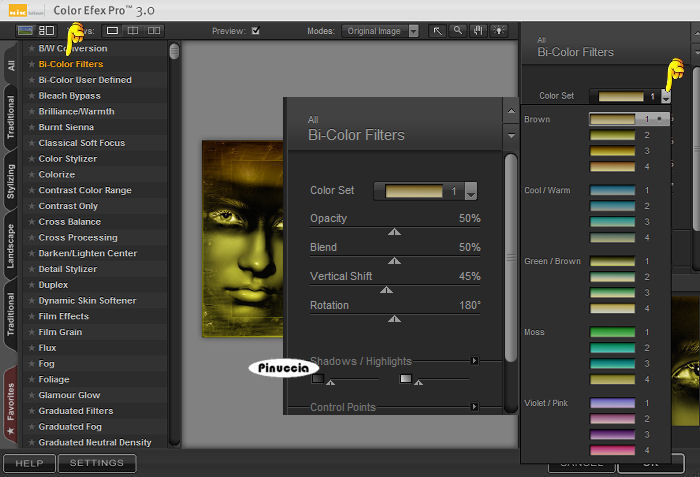
Task: Click the star icon beside Film Grain
Action: [32, 332]
